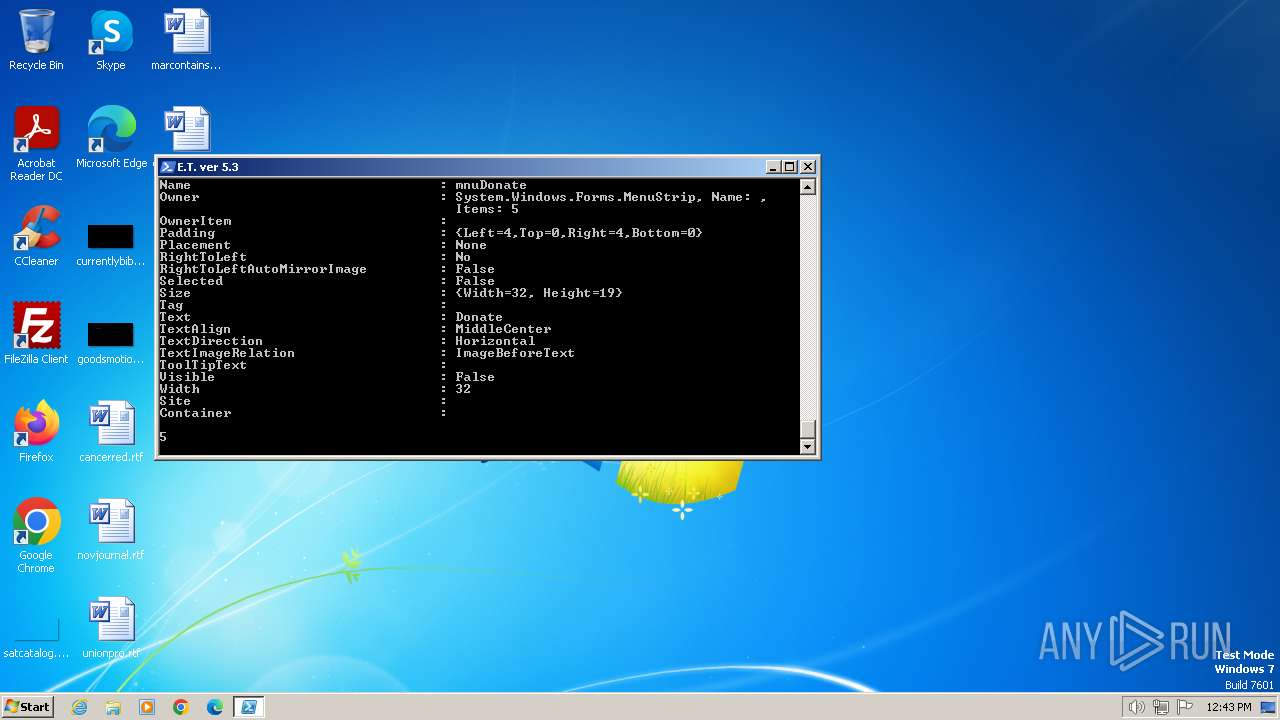This screenshot has width=1280, height=720.
Task: Launch Google Chrome desktop shortcut
Action: click(36, 536)
